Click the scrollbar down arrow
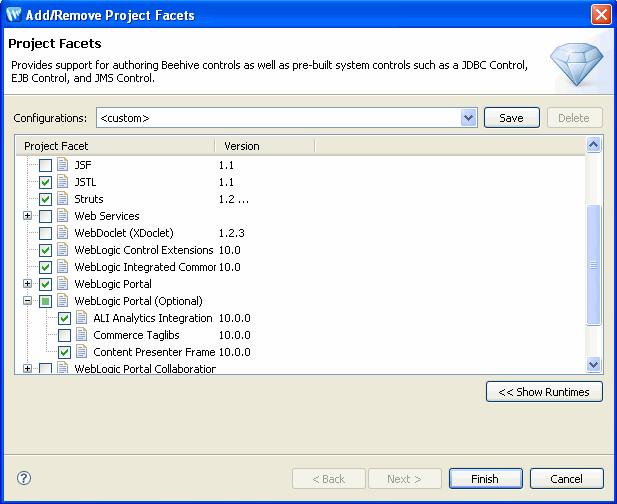Image resolution: width=617 pixels, height=504 pixels. pyautogui.click(x=593, y=364)
